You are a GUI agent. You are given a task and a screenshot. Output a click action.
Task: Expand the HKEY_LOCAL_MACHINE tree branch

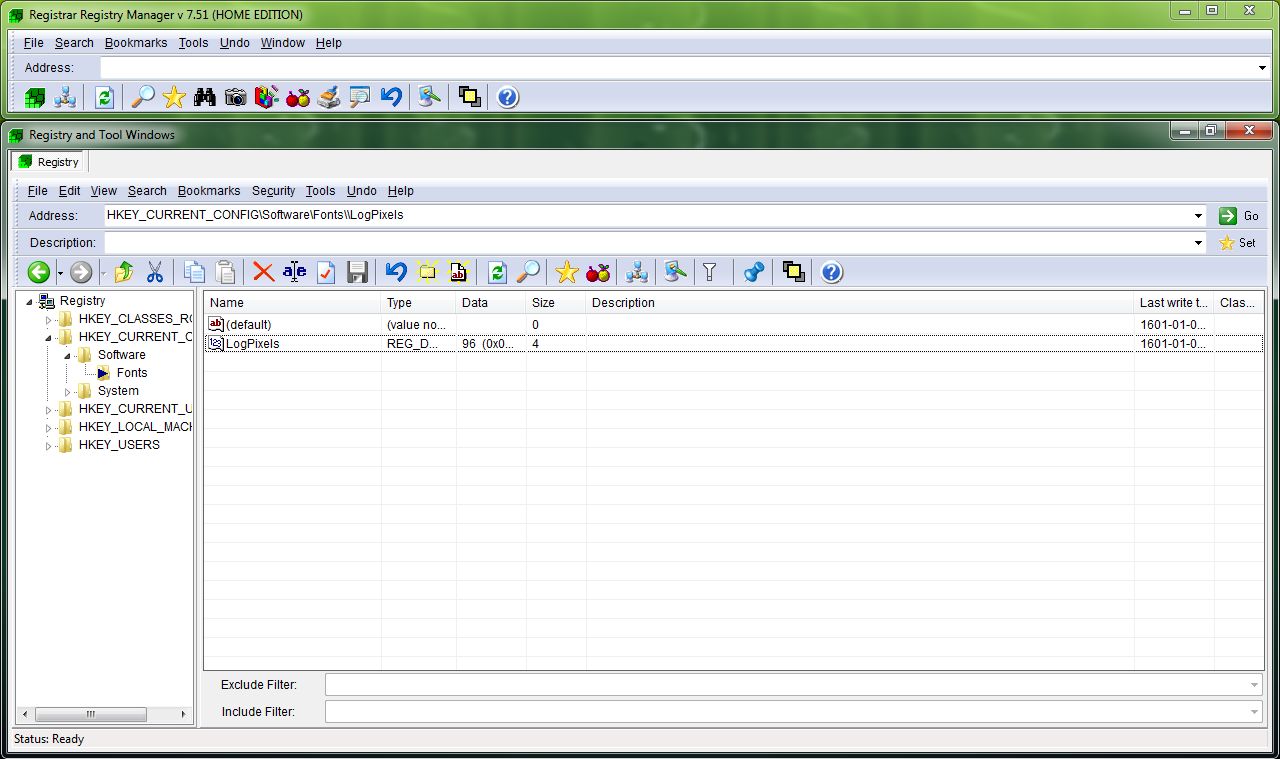(x=48, y=427)
